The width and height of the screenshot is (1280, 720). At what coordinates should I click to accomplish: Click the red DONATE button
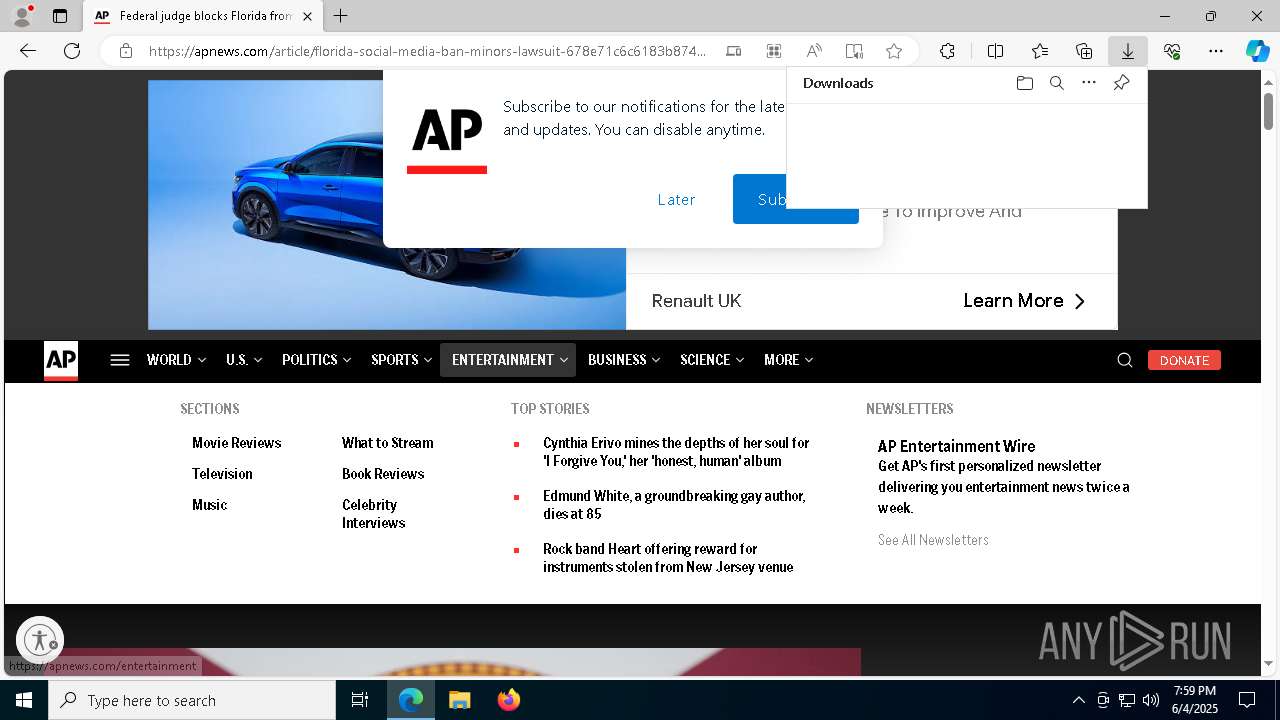point(1184,360)
